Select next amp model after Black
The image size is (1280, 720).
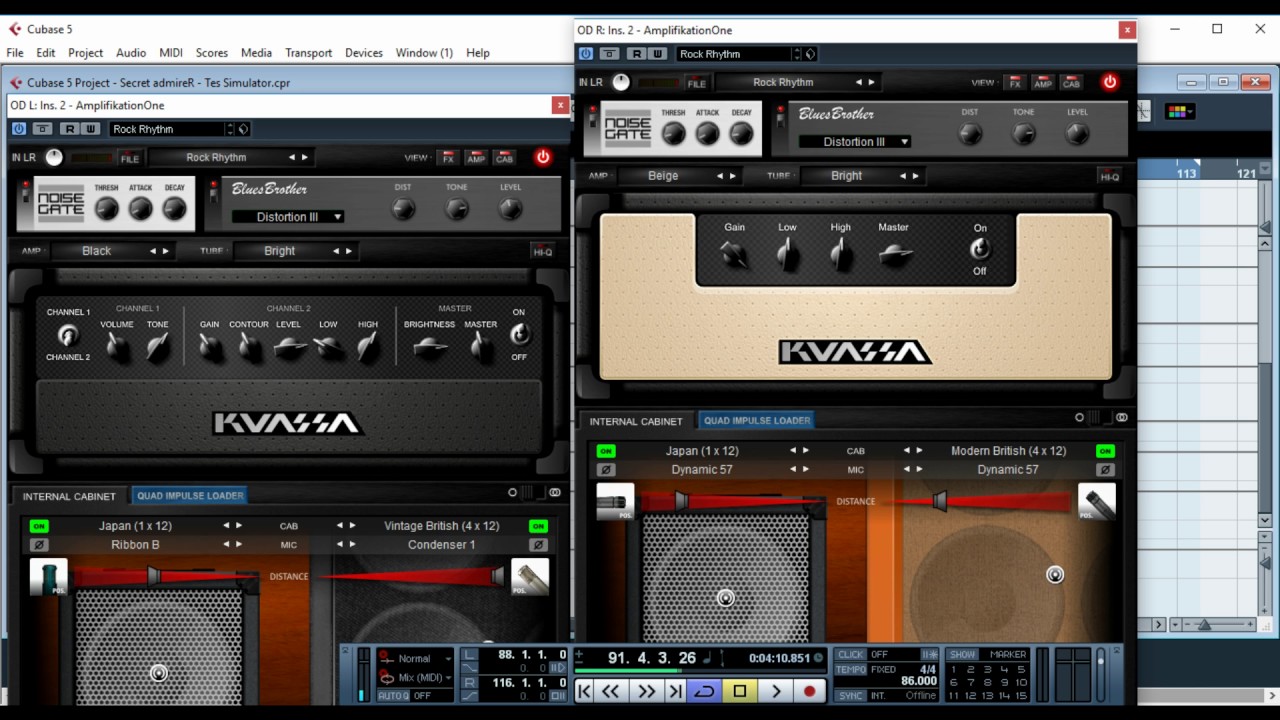[x=165, y=251]
